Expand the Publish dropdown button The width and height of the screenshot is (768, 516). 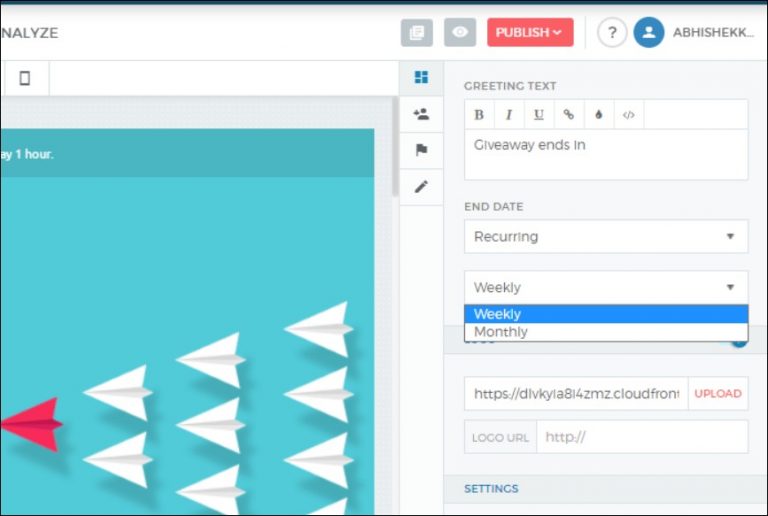click(530, 32)
